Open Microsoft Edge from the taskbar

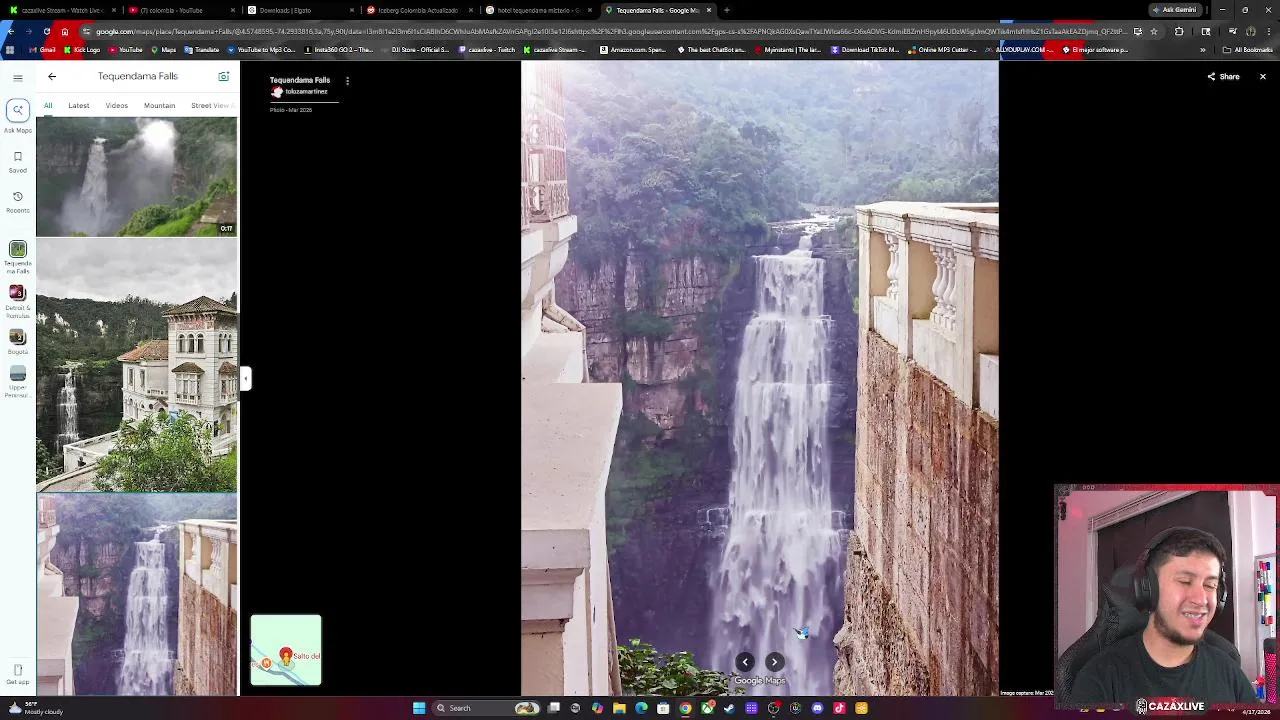click(x=641, y=708)
